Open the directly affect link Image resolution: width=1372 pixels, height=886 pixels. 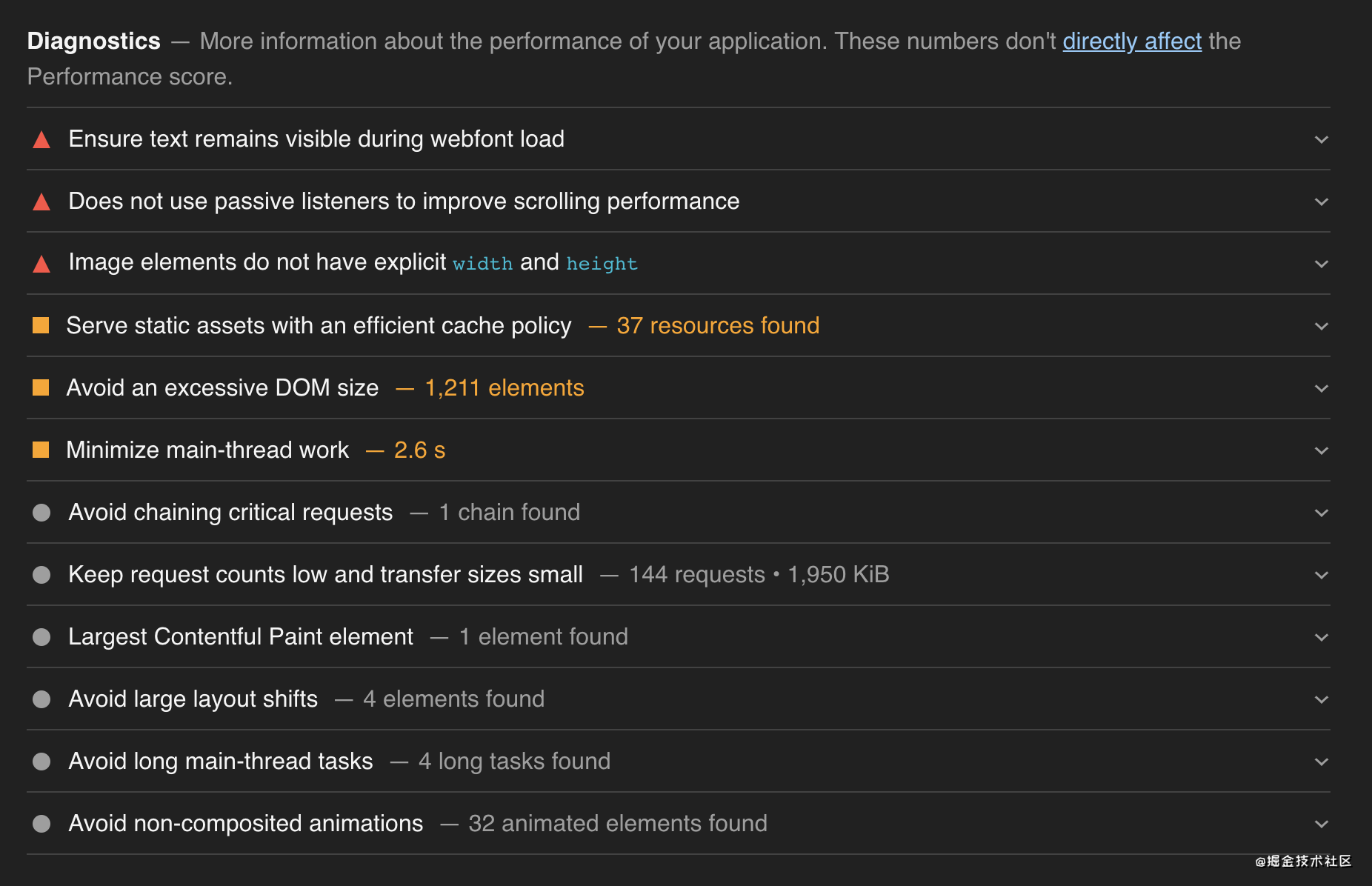pyautogui.click(x=1132, y=41)
